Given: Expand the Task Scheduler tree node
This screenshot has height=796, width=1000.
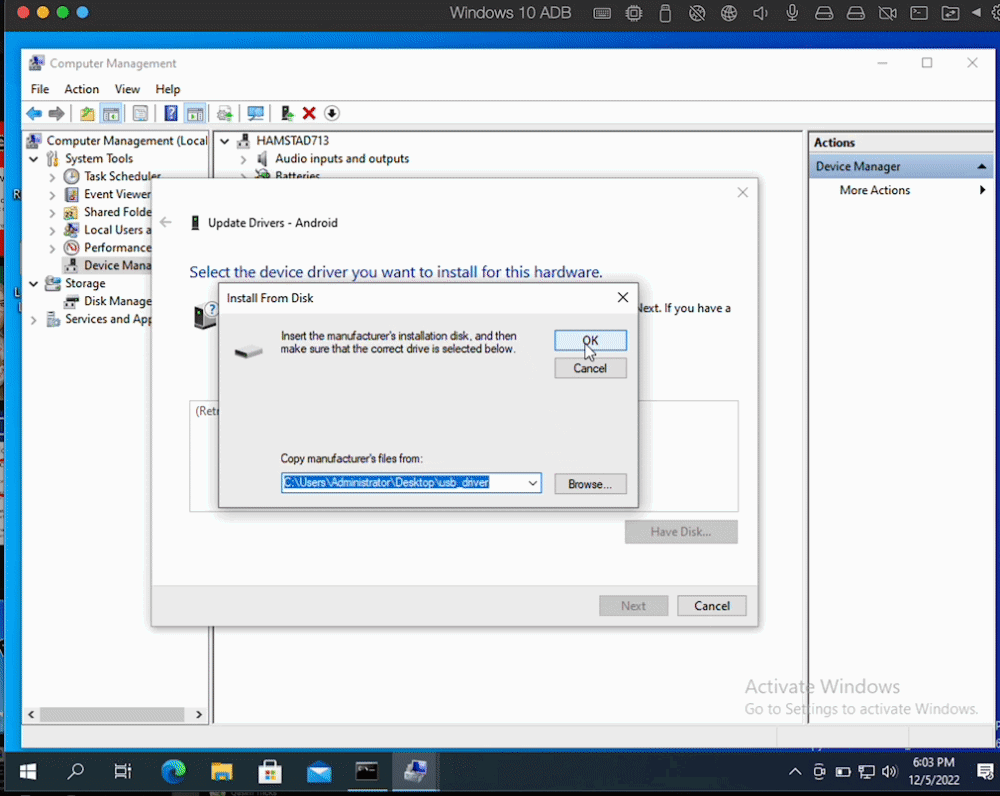Looking at the screenshot, I should pyautogui.click(x=52, y=177).
